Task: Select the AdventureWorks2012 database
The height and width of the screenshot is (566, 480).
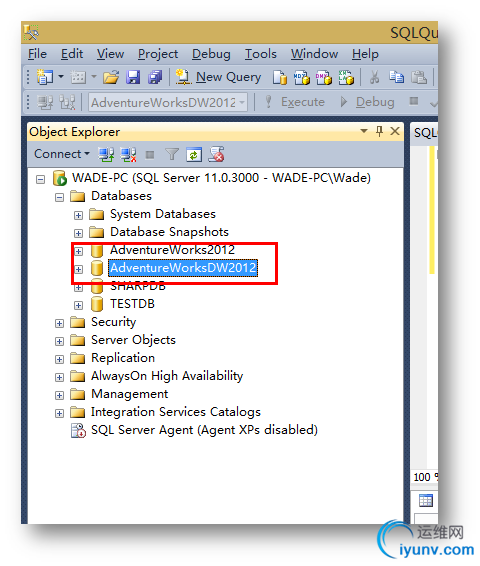Action: point(172,250)
